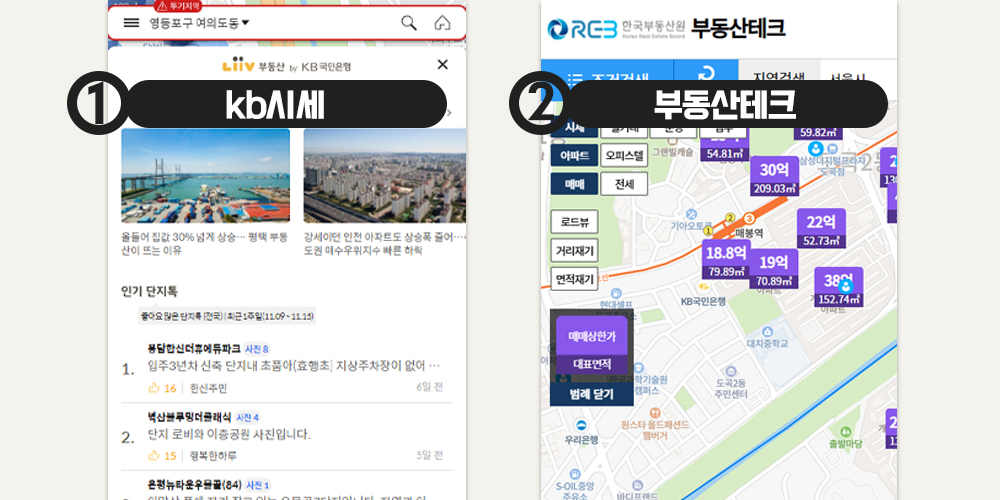
Task: Select the 오피스텔 property type toggle
Action: [624, 155]
